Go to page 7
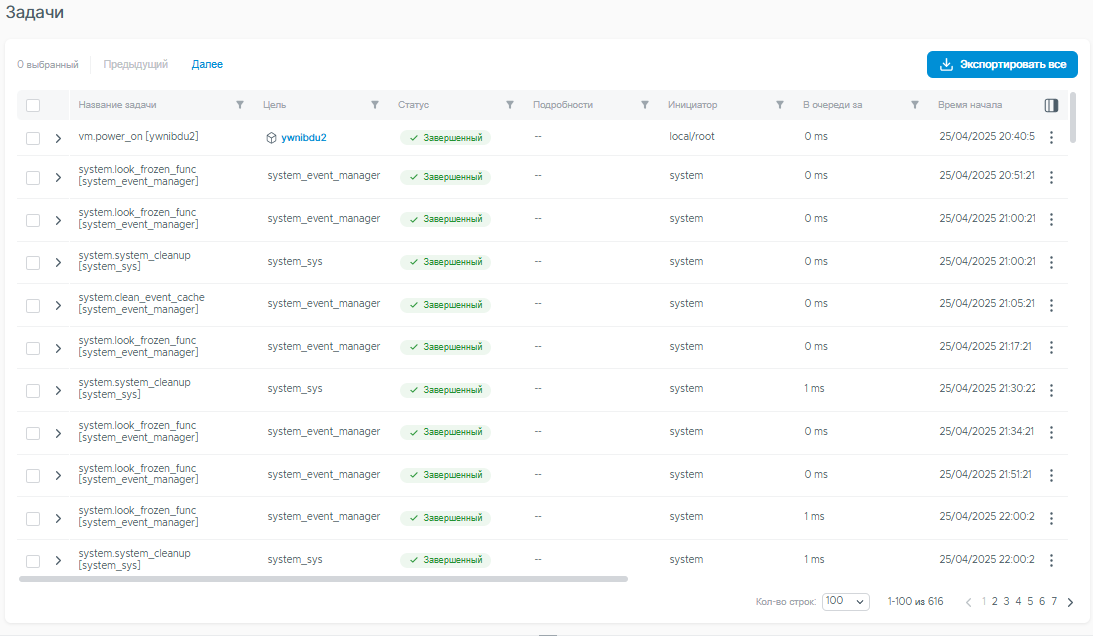Viewport: 1093px width, 636px height. coord(1054,601)
